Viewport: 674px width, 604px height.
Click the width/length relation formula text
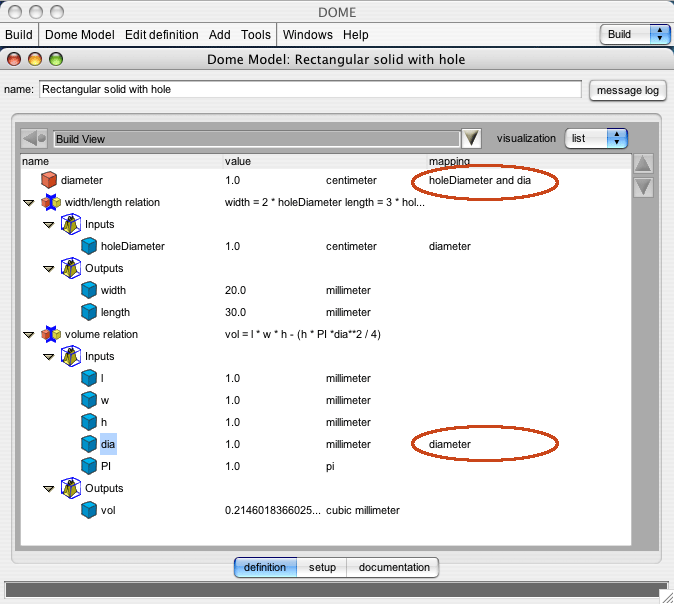point(325,202)
